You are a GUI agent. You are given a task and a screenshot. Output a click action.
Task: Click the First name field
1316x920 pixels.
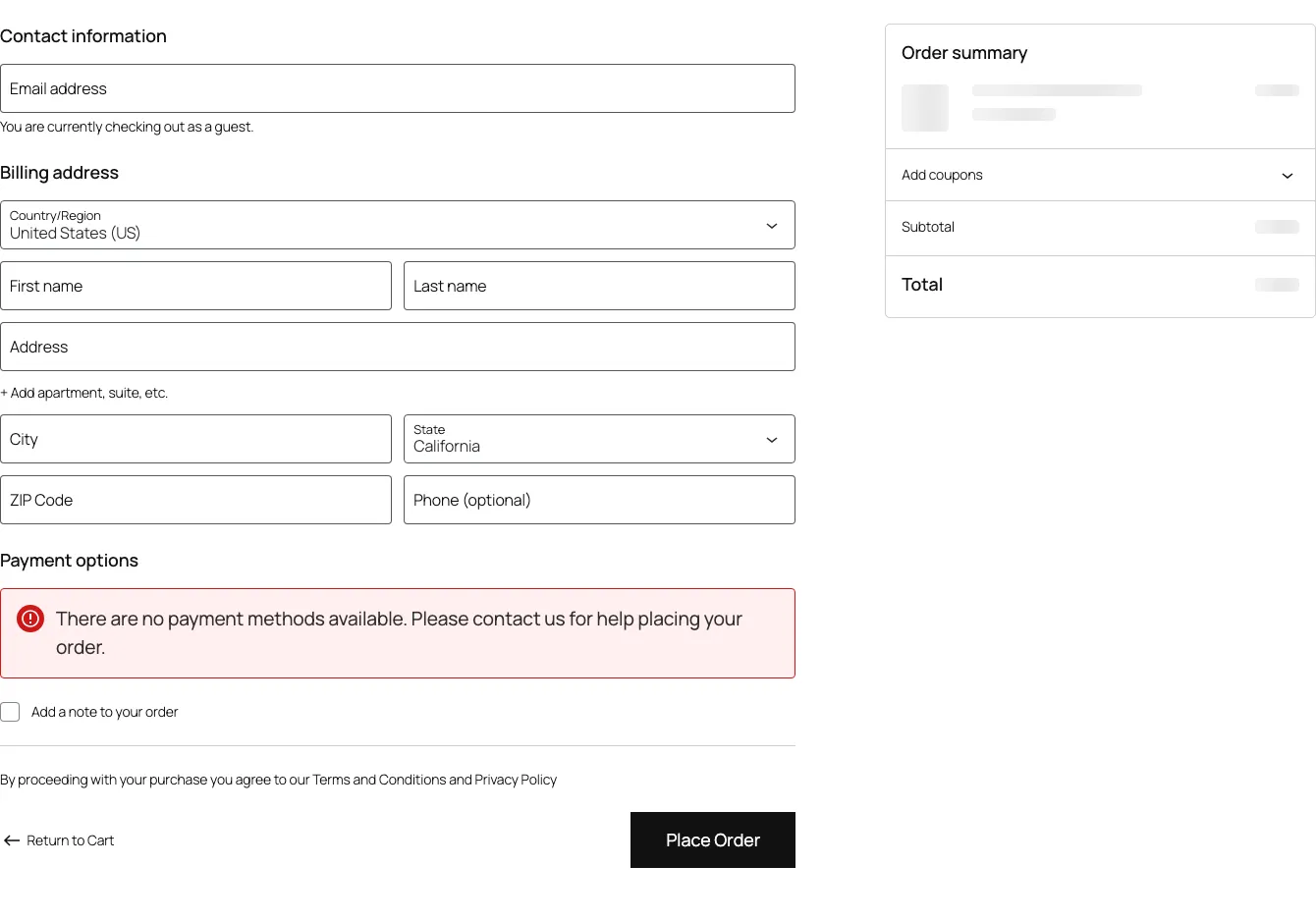point(196,286)
